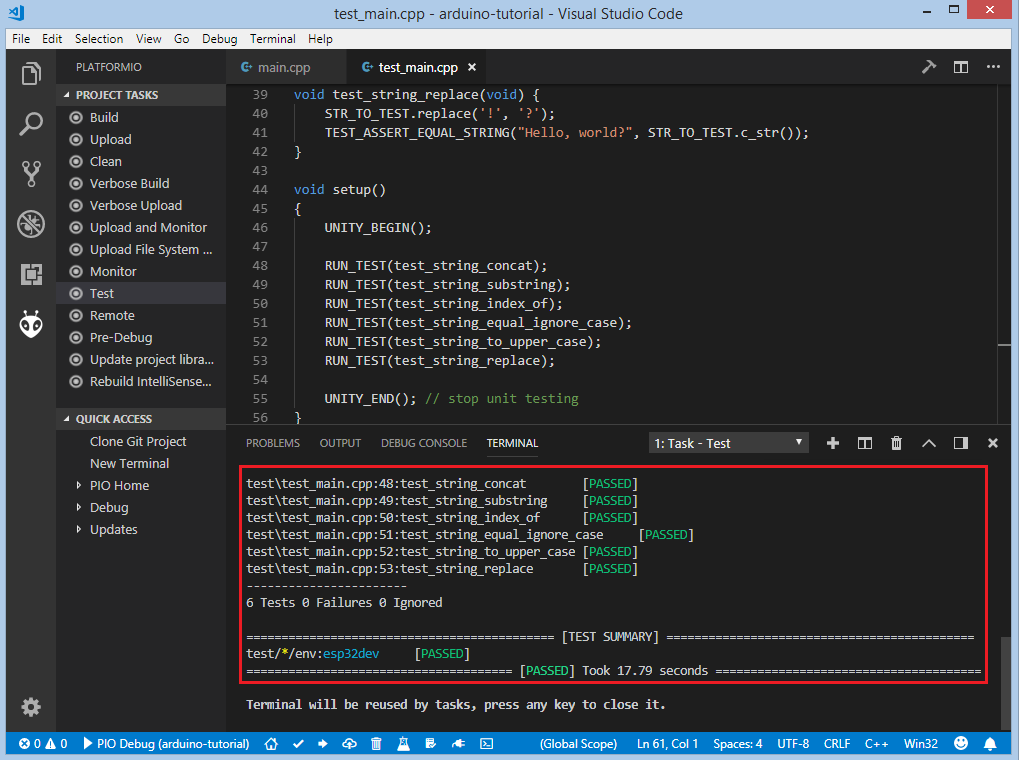This screenshot has width=1019, height=760.
Task: Run the Build project task
Action: pyautogui.click(x=141, y=118)
